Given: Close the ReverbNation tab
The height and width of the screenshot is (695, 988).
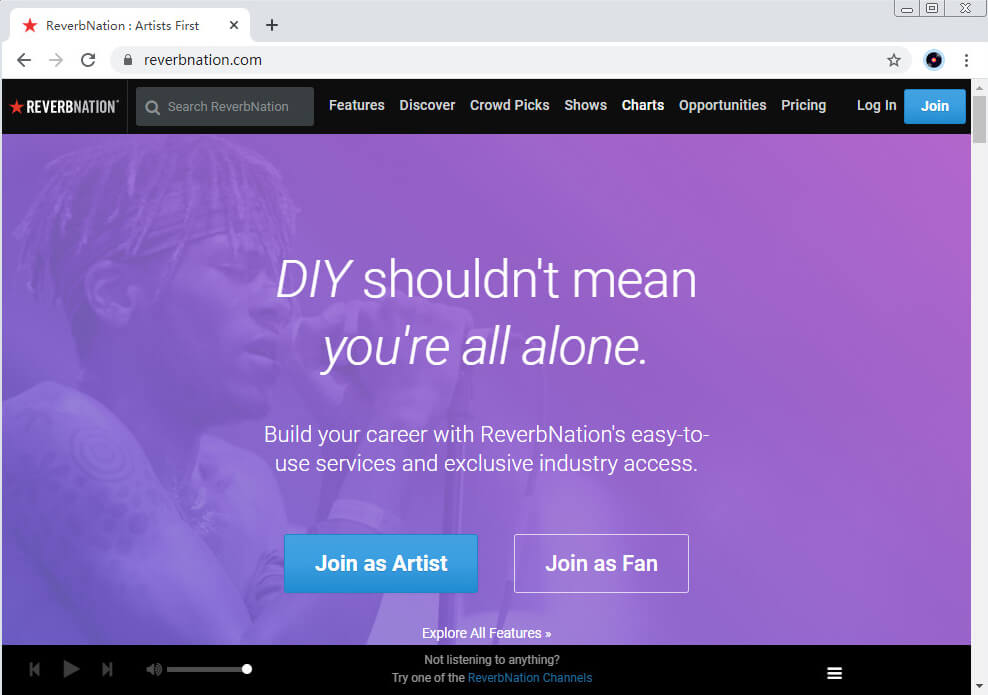Looking at the screenshot, I should tap(234, 25).
